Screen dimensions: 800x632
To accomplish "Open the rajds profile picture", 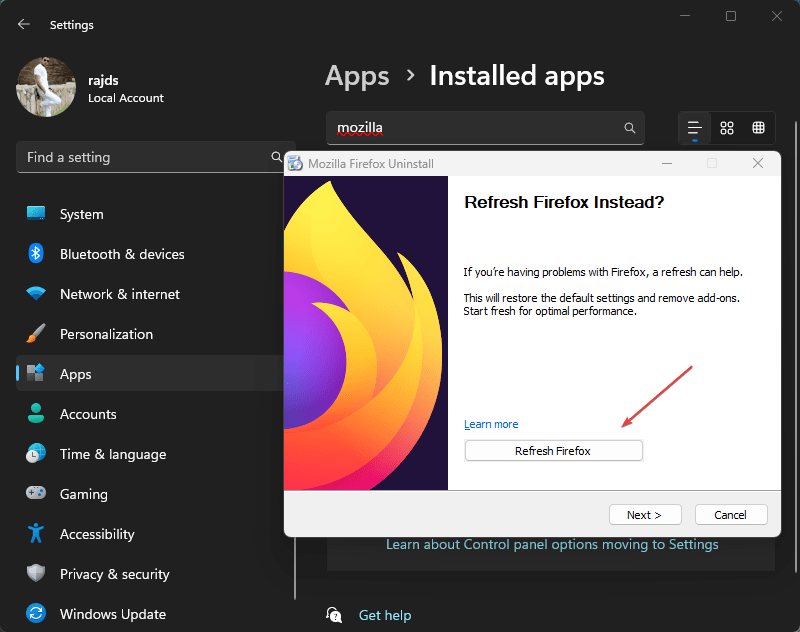I will tap(46, 87).
